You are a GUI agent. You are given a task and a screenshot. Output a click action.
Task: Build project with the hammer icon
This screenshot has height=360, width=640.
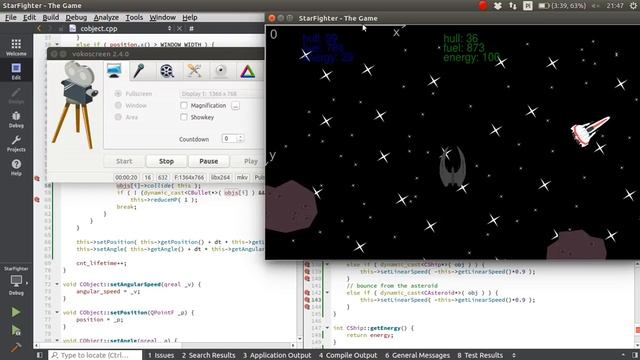(x=16, y=347)
